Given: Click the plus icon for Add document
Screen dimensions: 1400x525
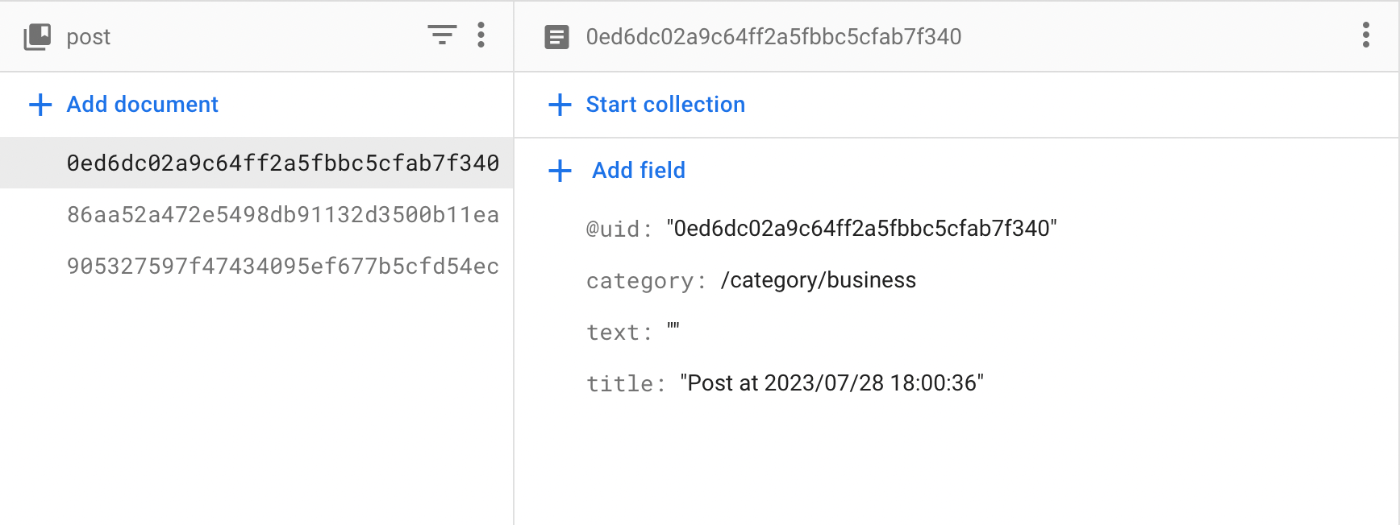Looking at the screenshot, I should [40, 105].
